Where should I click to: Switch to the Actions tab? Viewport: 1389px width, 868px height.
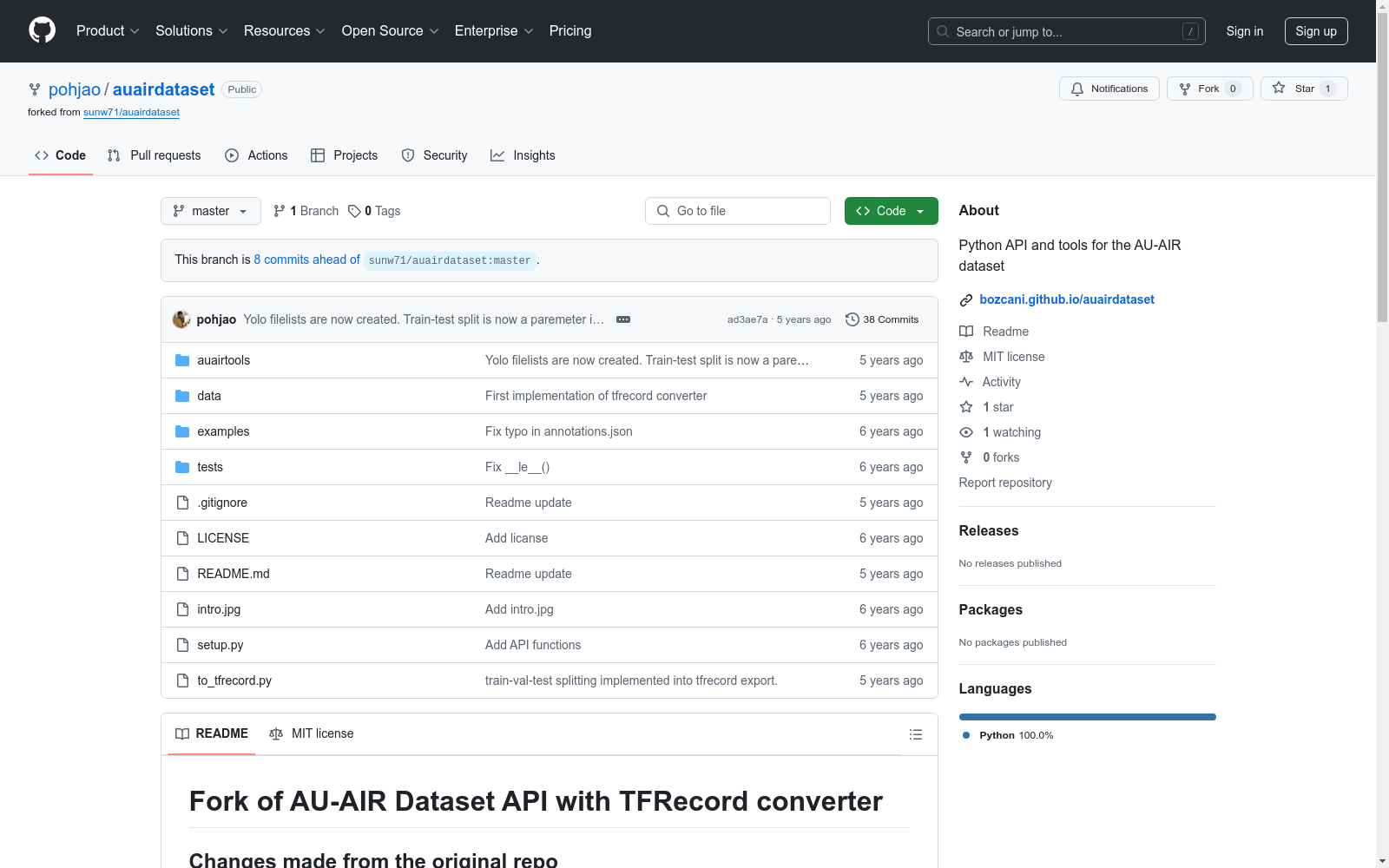click(x=256, y=155)
